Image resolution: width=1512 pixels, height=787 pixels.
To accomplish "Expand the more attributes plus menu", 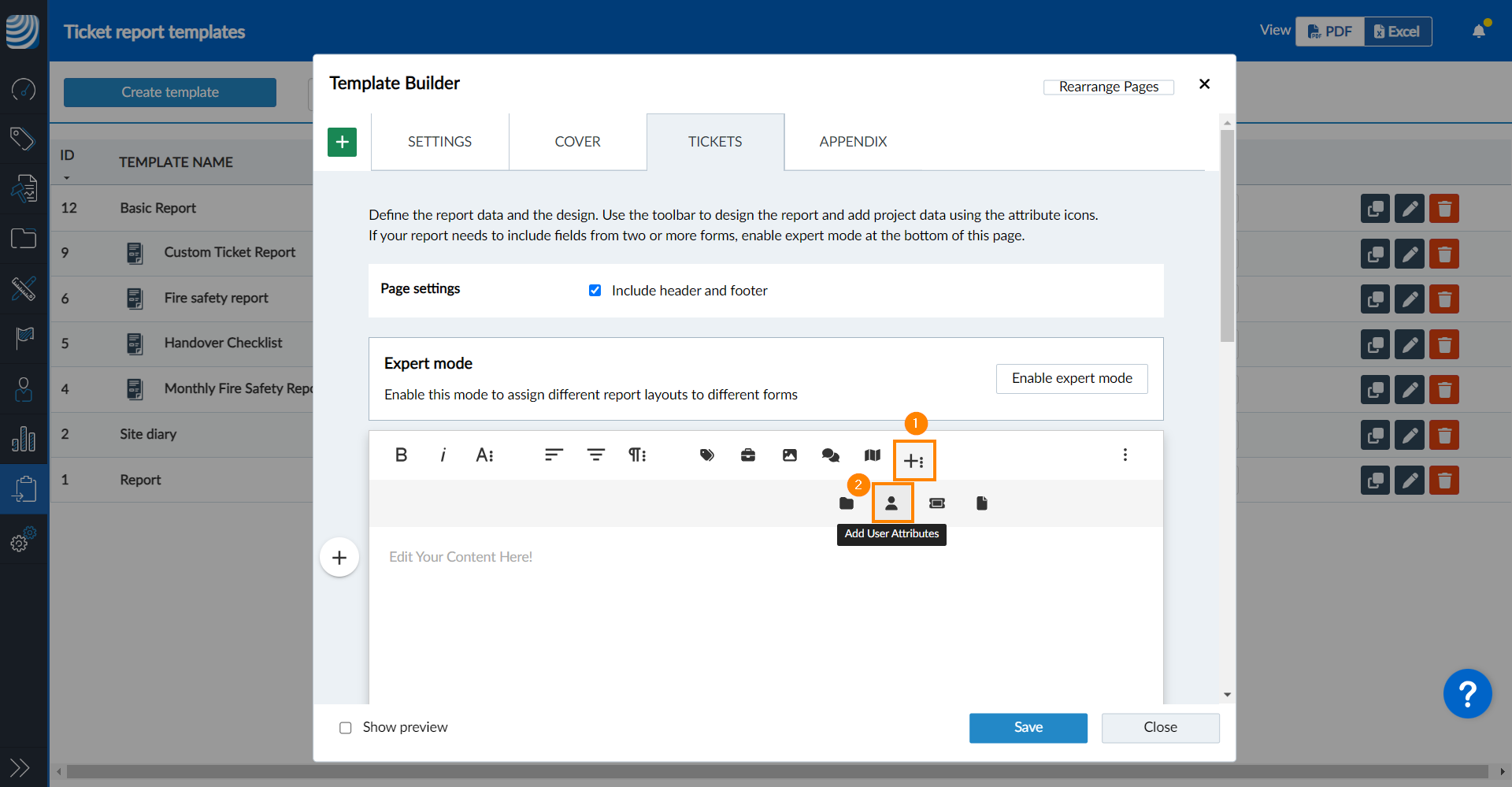I will [913, 461].
